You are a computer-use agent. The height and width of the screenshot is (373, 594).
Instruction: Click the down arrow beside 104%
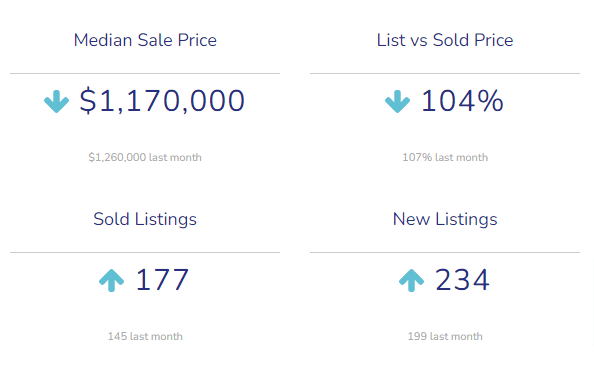coord(397,101)
